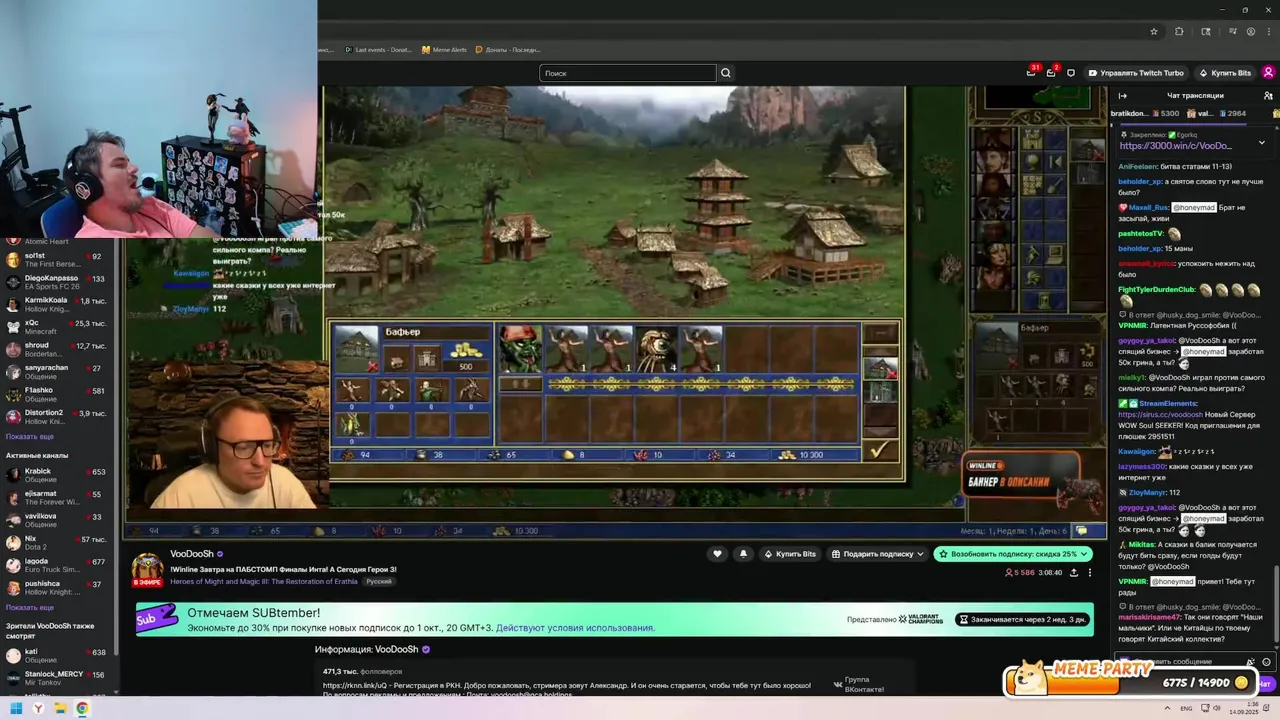This screenshot has width=1280, height=720.
Task: Show hidden system tray icons
Action: 1167,709
